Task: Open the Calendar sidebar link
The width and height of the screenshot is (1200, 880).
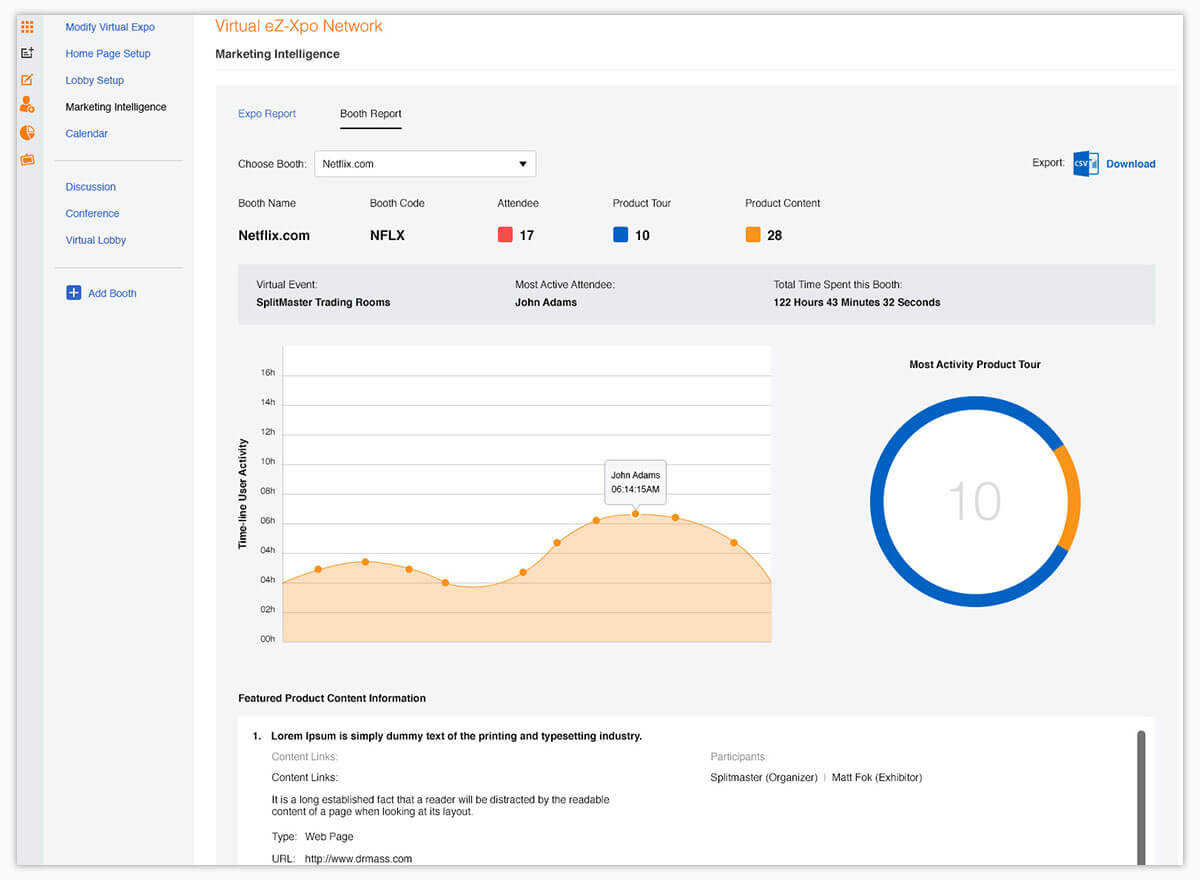Action: [x=87, y=134]
